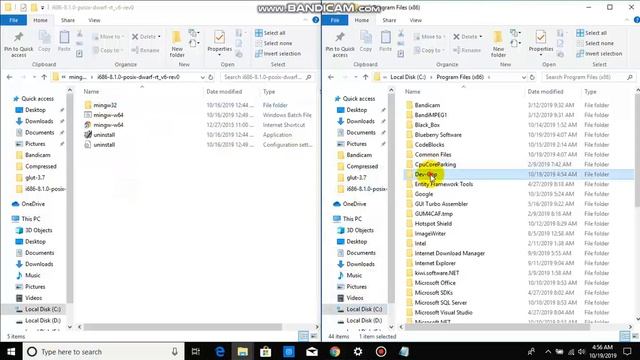
Task: Expand address history dropdown in left window
Action: click(x=202, y=77)
